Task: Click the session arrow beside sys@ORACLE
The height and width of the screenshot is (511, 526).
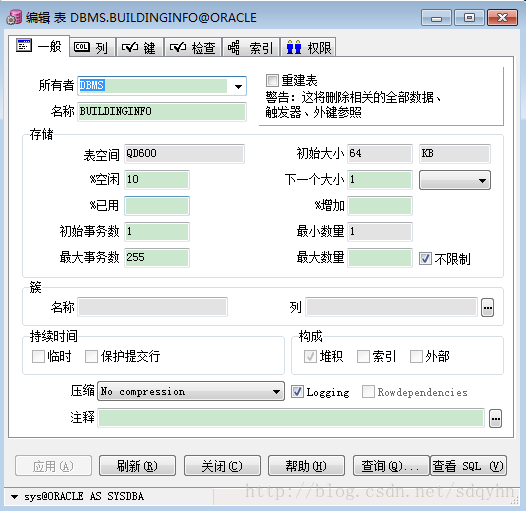Action: [x=14, y=497]
